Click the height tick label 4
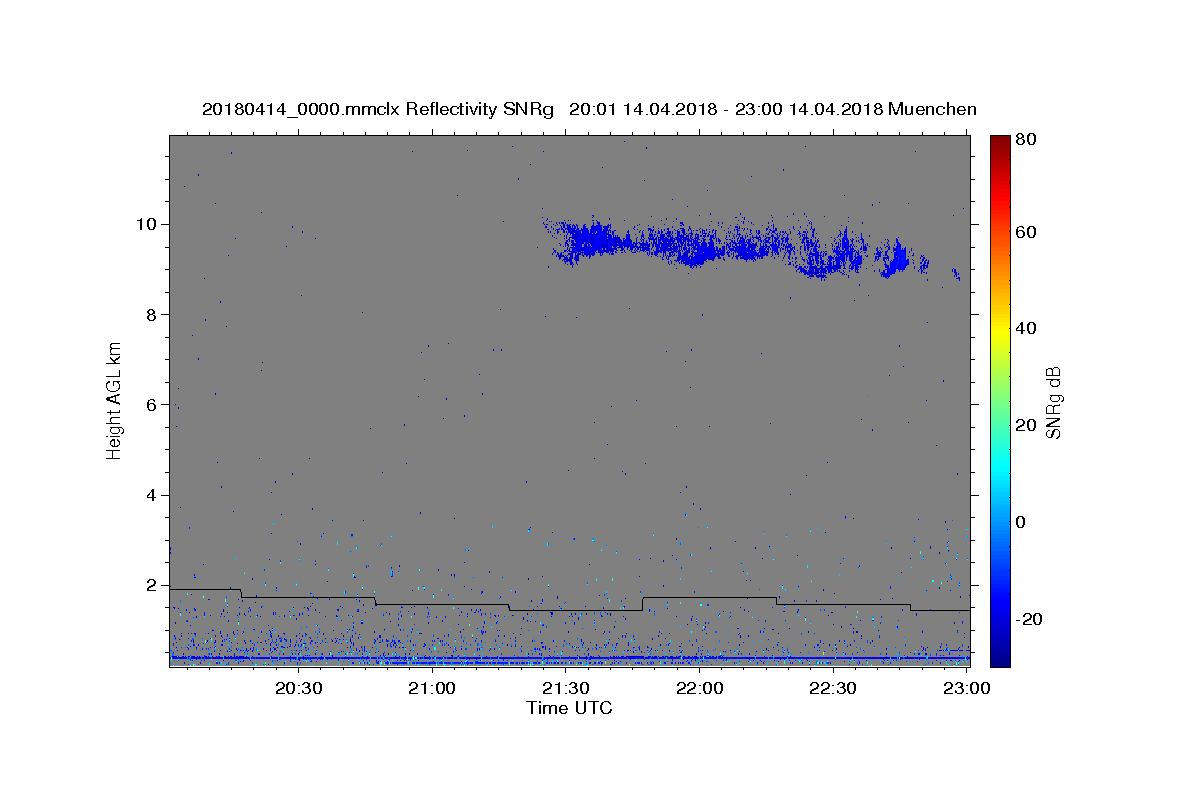1200x800 pixels. pos(151,495)
